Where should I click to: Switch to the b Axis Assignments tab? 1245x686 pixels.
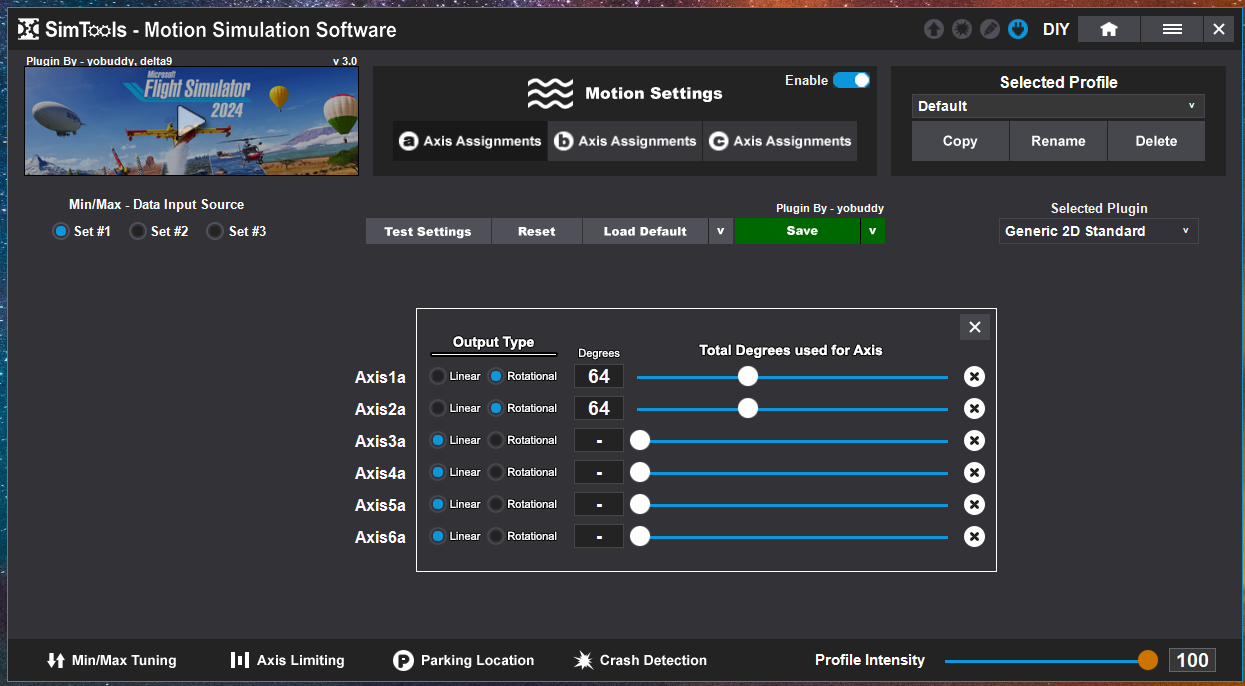click(626, 141)
